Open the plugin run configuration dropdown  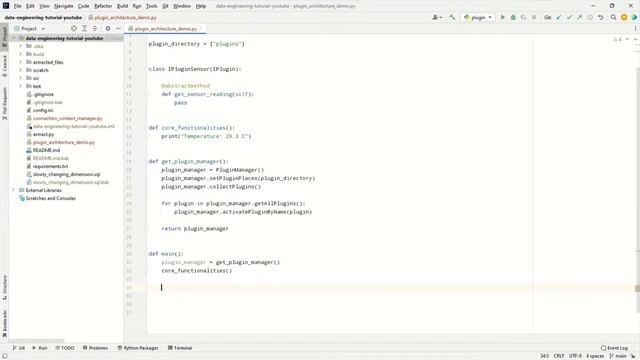[x=478, y=18]
